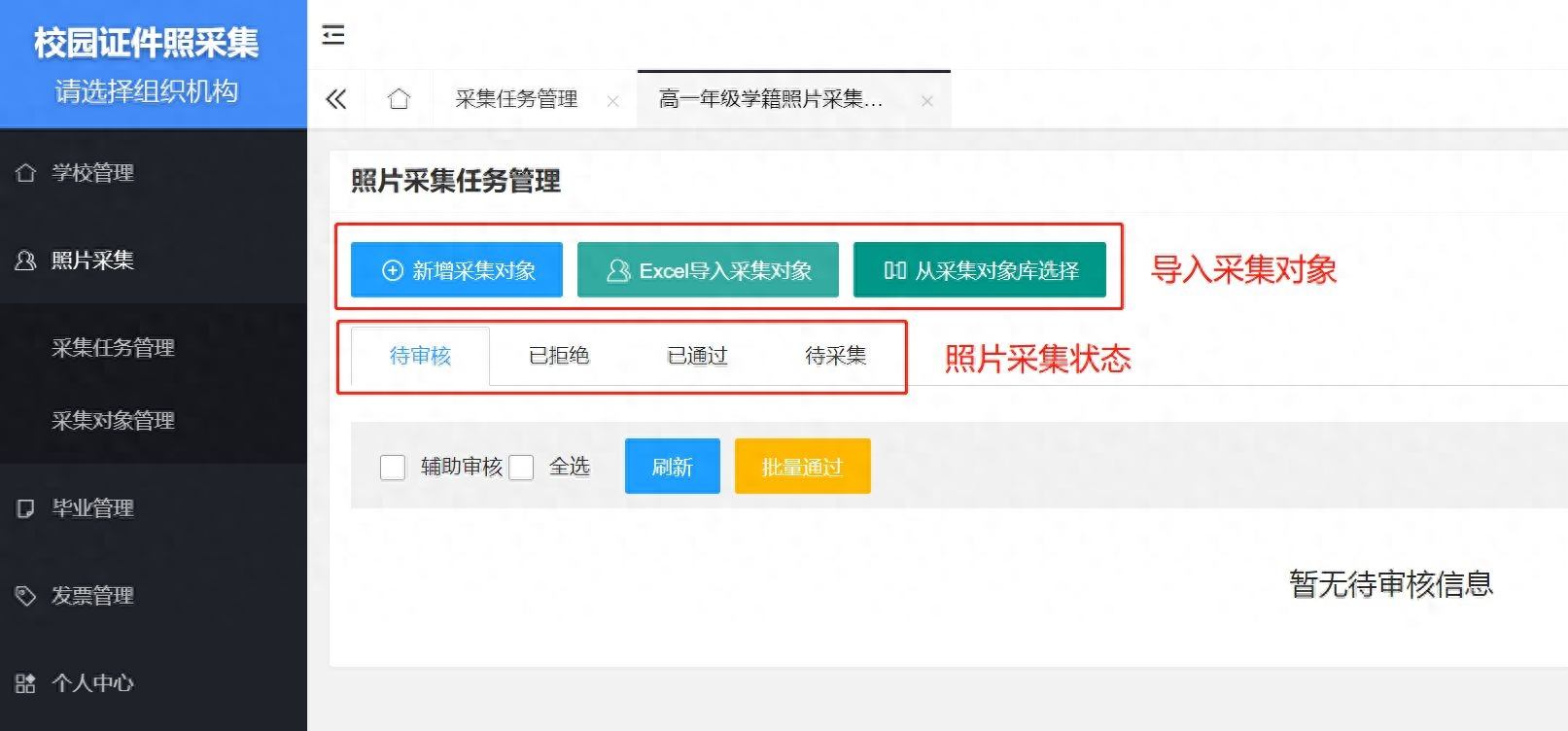Screen dimensions: 1568x731
Task: Open 学校管理 in the sidebar
Action: pos(92,173)
